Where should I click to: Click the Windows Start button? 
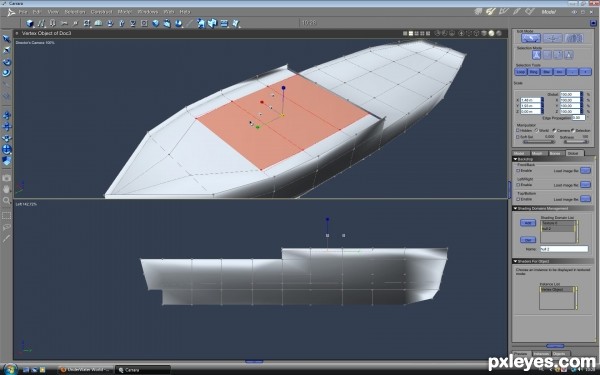click(x=10, y=369)
